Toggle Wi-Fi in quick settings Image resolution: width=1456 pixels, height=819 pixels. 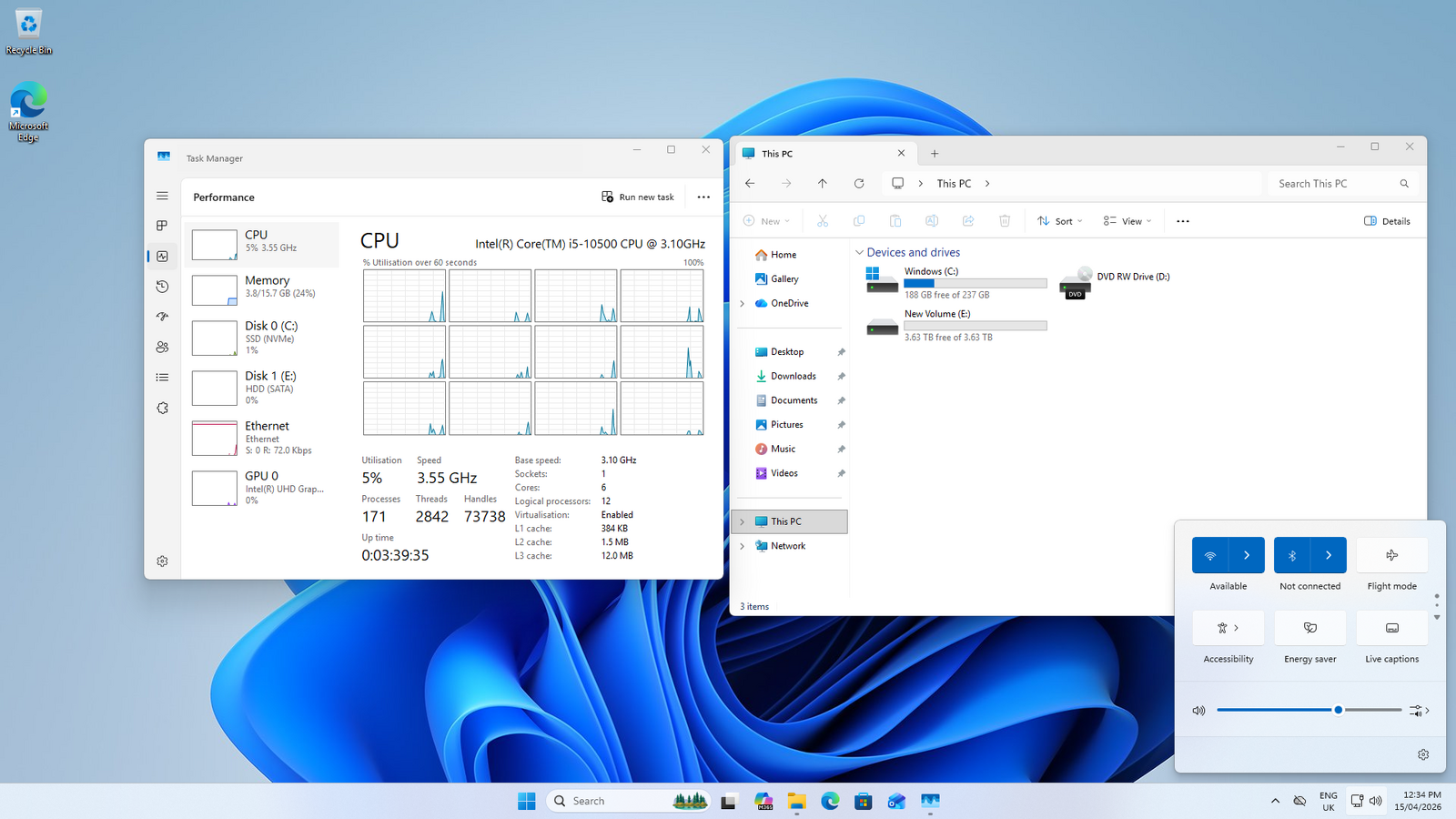pos(1210,555)
